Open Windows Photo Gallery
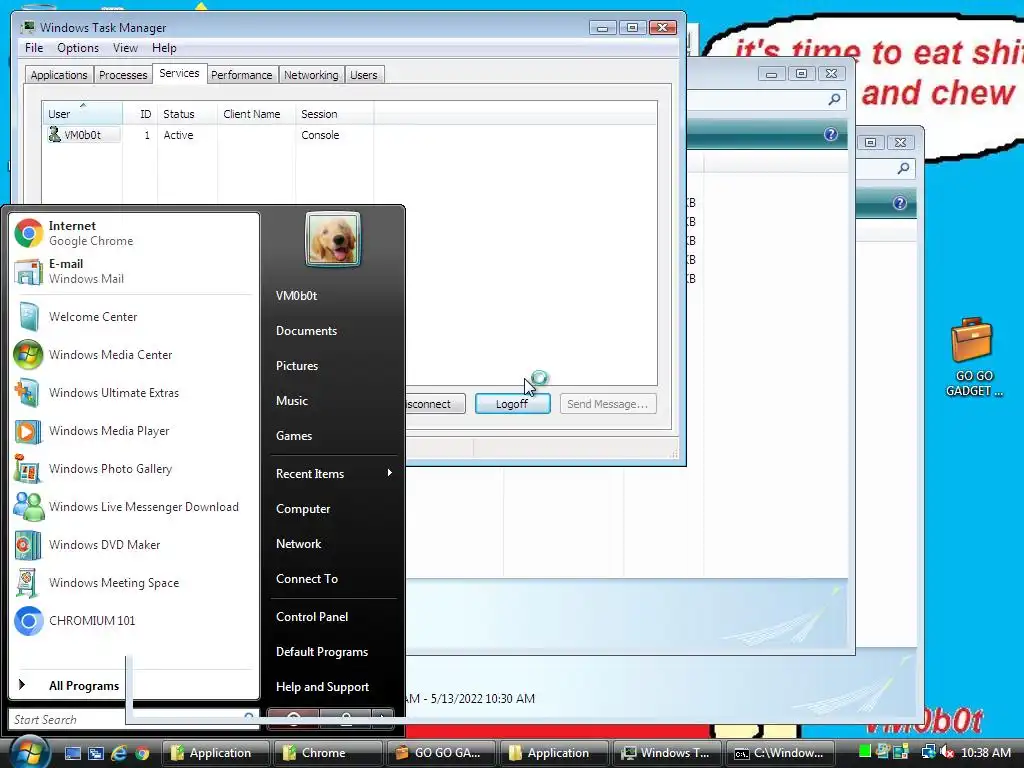 134,468
